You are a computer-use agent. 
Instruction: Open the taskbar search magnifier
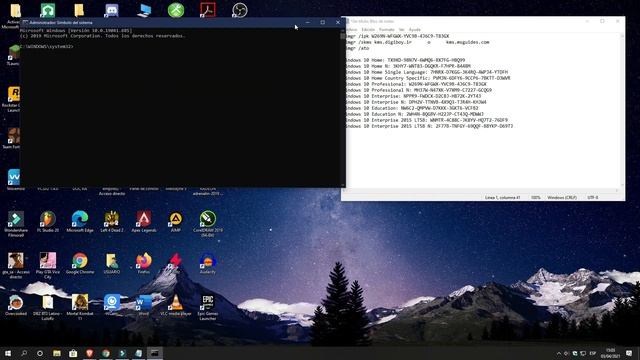(24, 353)
